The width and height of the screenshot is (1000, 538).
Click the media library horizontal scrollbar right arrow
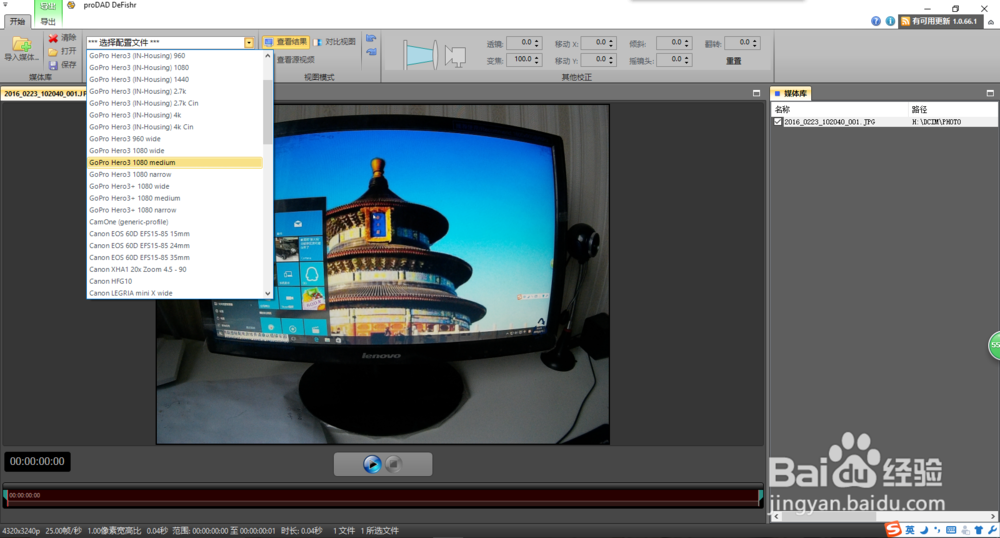pos(993,516)
